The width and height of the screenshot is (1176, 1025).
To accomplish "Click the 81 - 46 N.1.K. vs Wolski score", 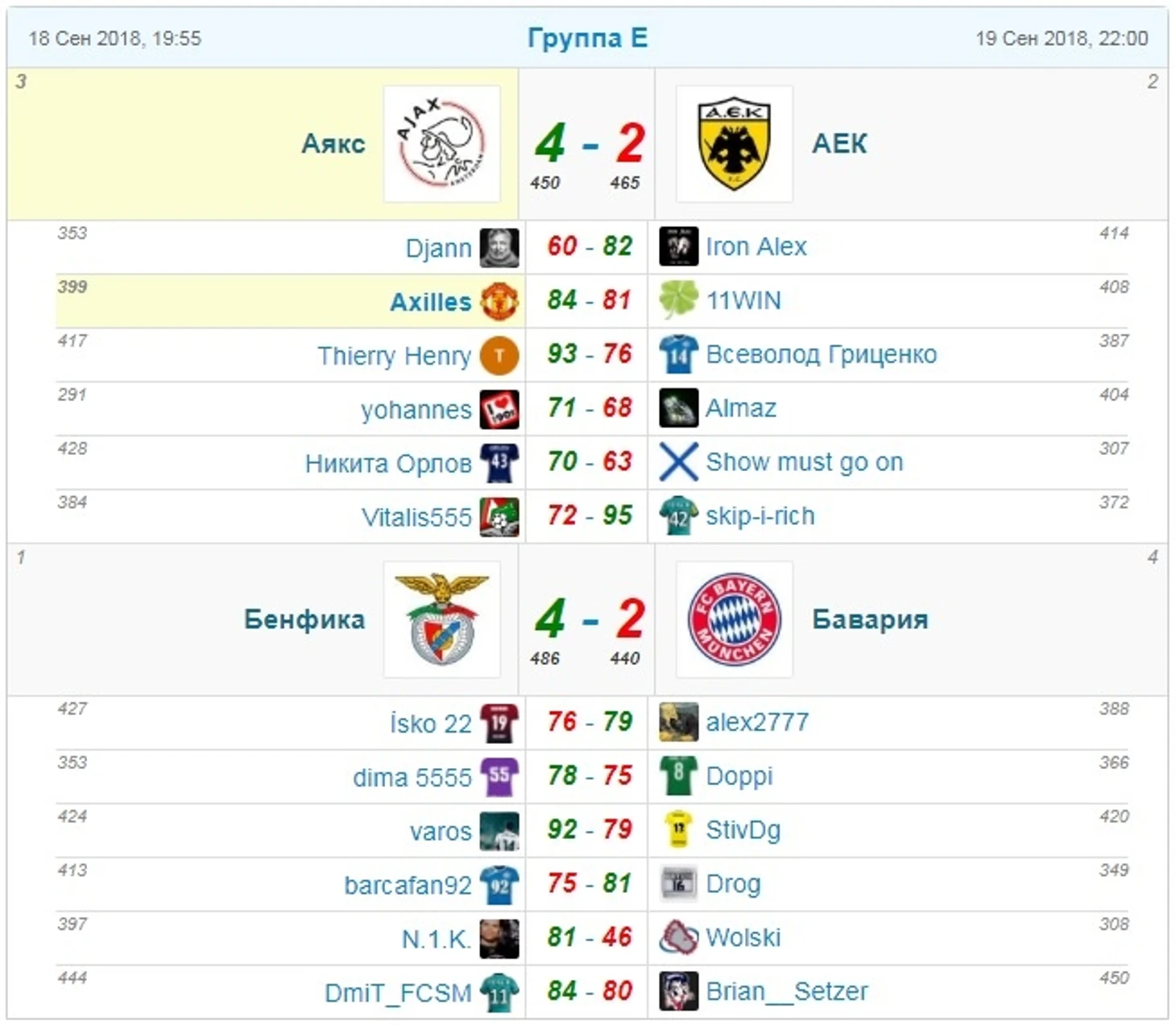I will (590, 937).
